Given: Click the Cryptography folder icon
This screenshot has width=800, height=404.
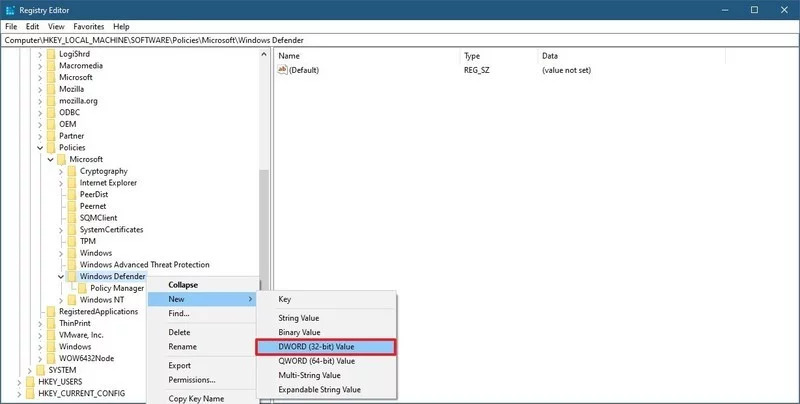Looking at the screenshot, I should (70, 171).
